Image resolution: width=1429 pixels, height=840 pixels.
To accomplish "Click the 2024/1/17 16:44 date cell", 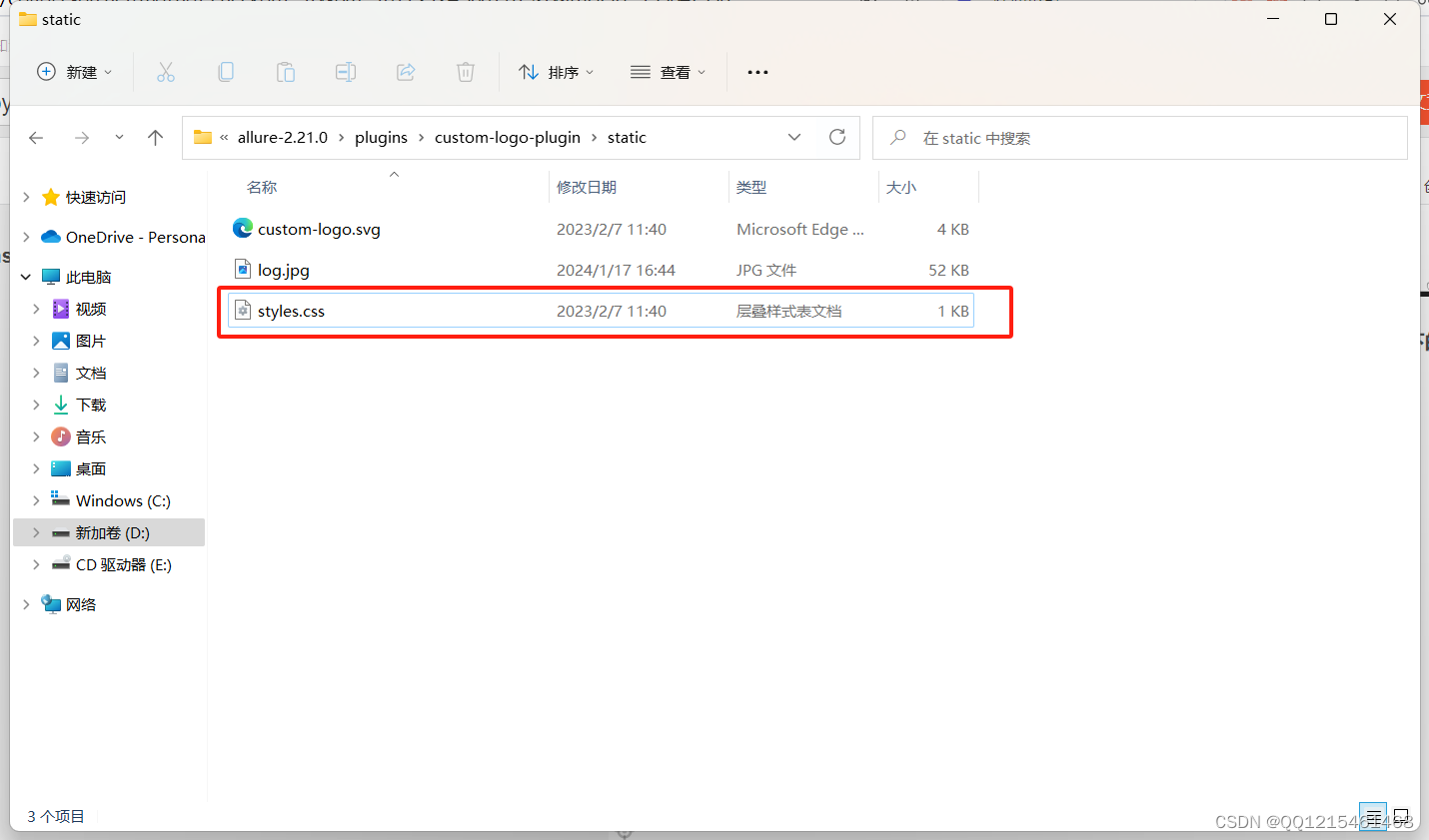I will pos(616,271).
